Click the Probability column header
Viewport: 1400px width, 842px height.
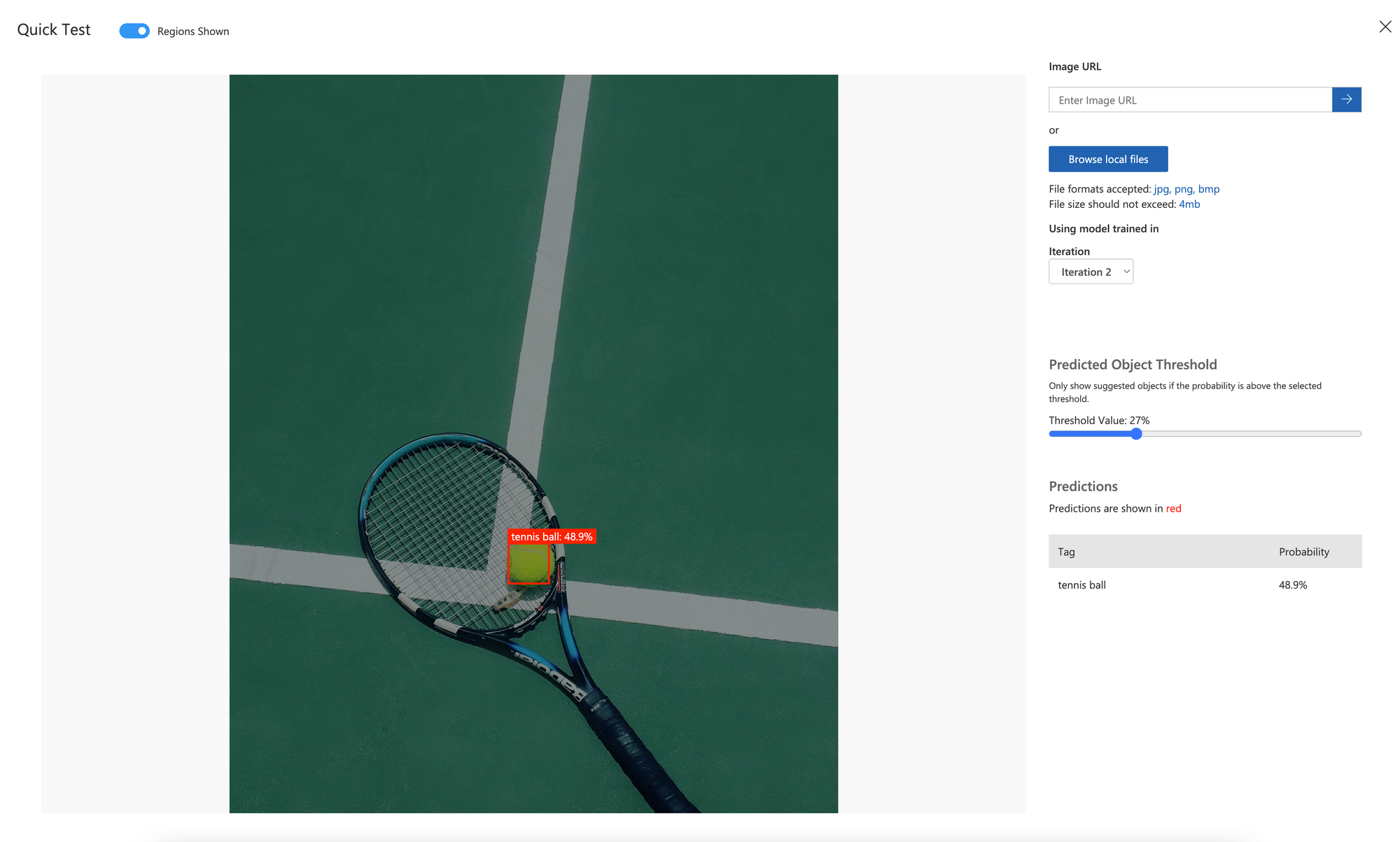1304,551
